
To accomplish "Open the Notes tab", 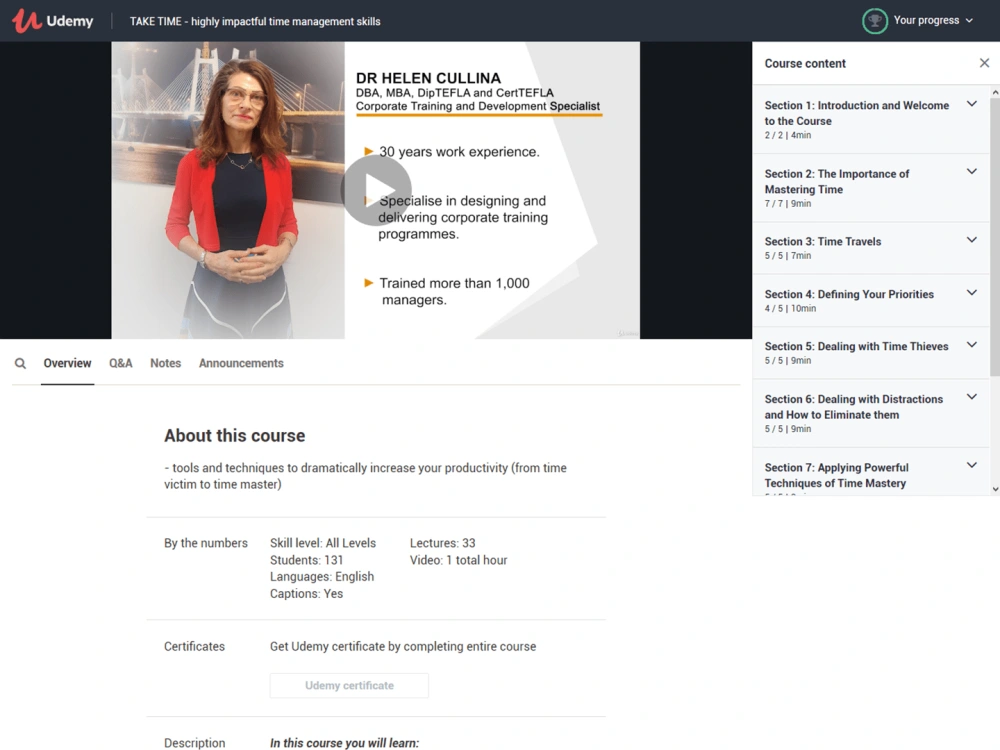I will (165, 363).
